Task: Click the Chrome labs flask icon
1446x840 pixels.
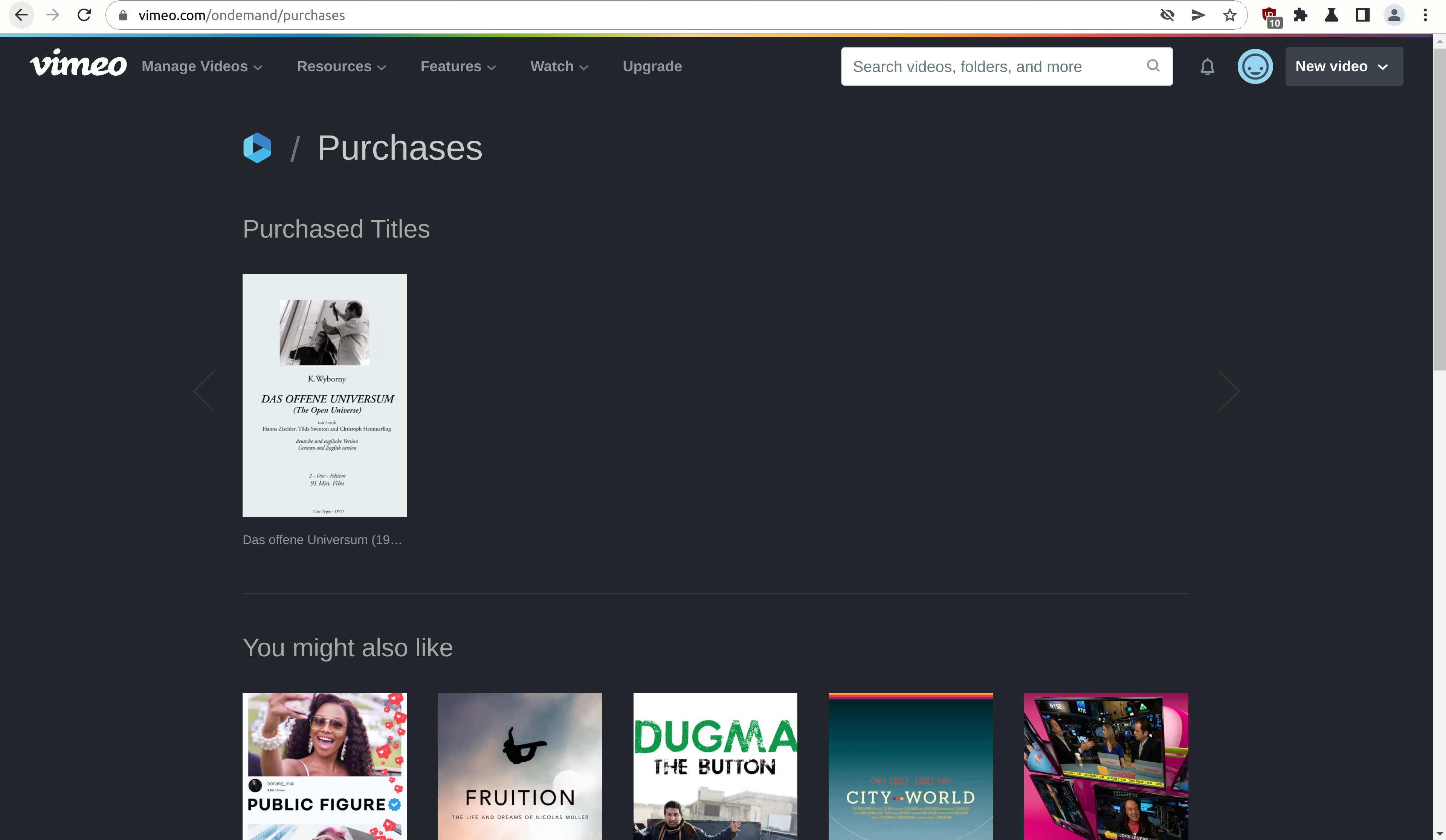Action: (x=1331, y=15)
